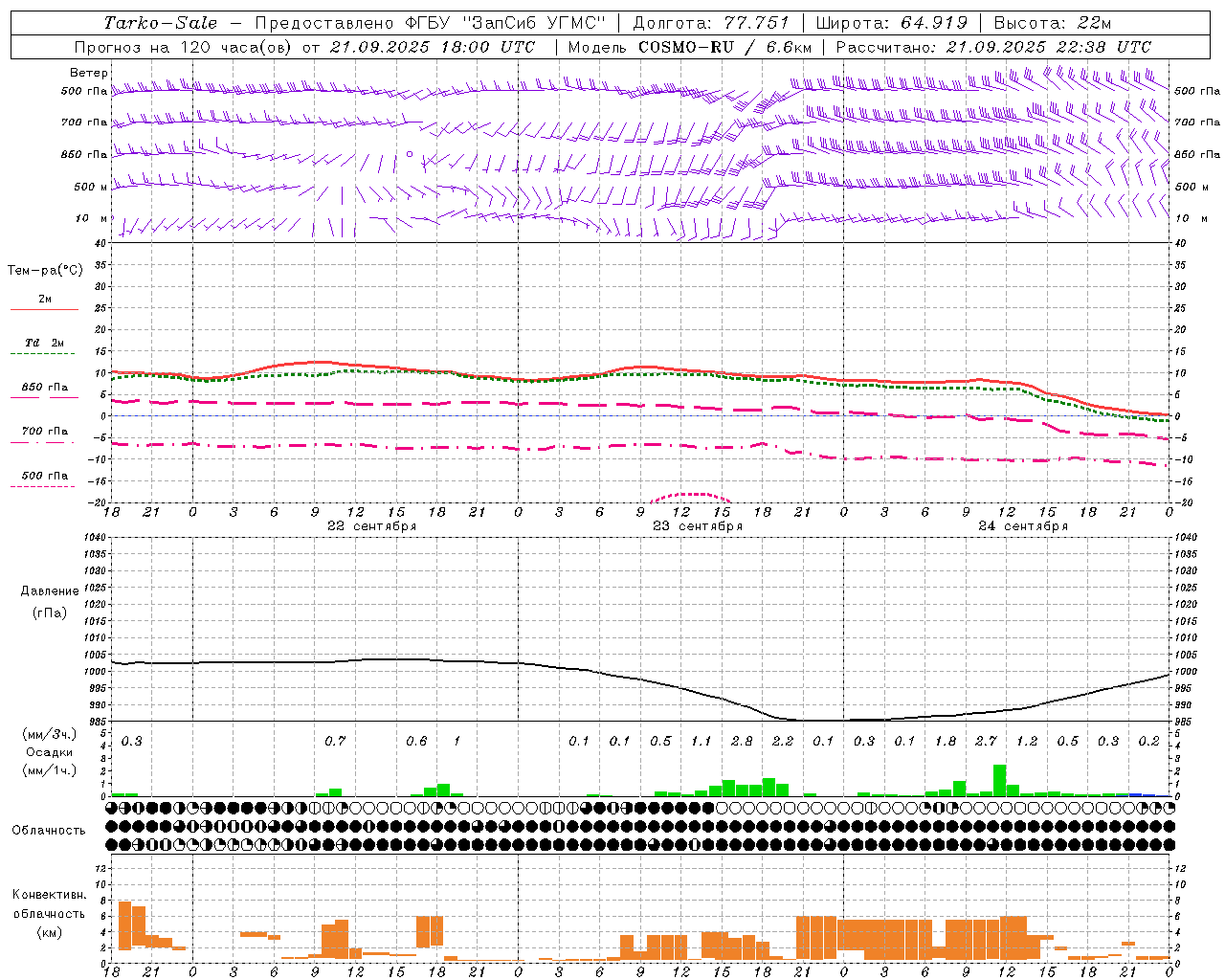Viewport: 1225px width, 980px height.
Task: Click the Давление panel label
Action: pos(49,591)
